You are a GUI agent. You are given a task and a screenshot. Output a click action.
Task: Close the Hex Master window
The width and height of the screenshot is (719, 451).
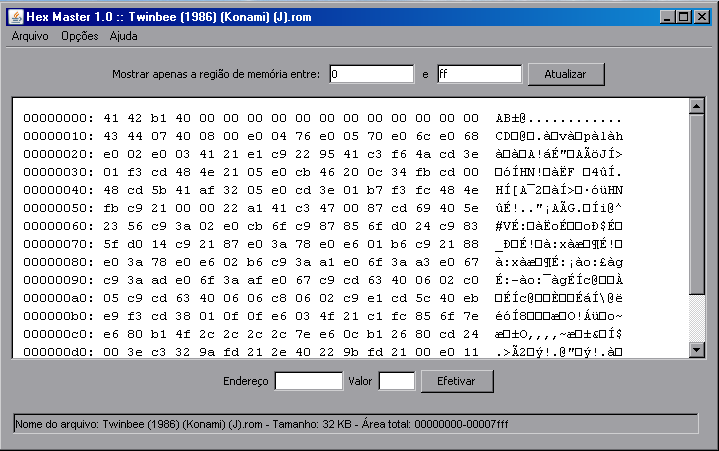702,17
